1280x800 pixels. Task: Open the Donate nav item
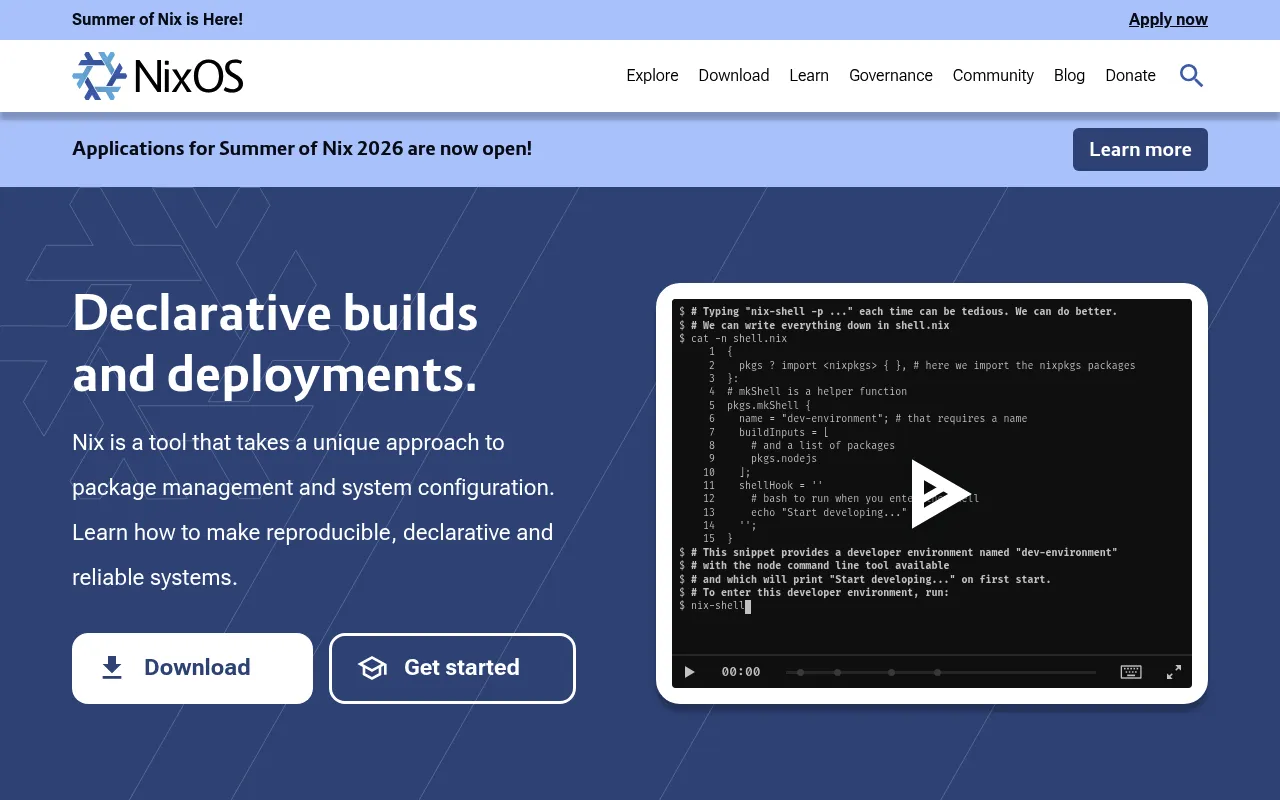coord(1130,75)
